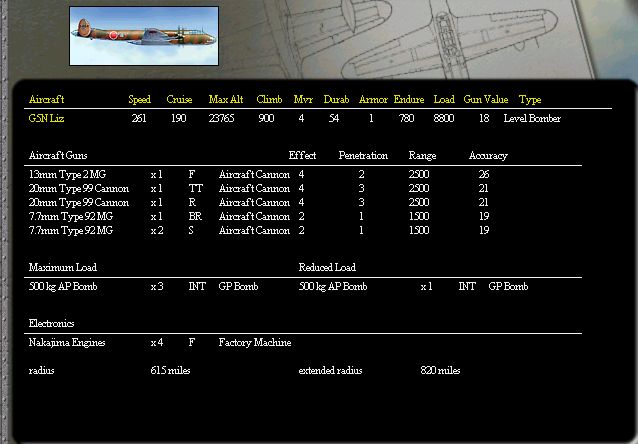Click the Durab column header
638x444 pixels.
(336, 99)
